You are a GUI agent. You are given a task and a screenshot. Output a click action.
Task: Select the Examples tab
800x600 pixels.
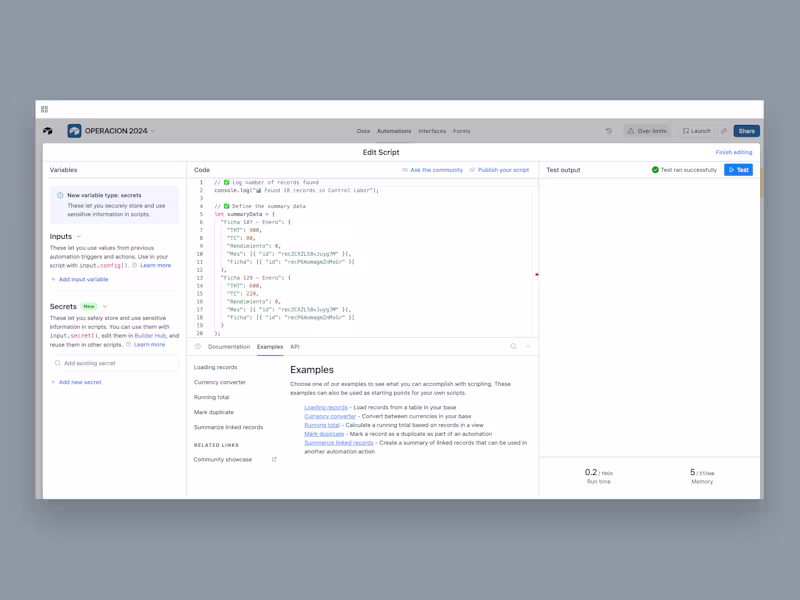click(x=270, y=346)
